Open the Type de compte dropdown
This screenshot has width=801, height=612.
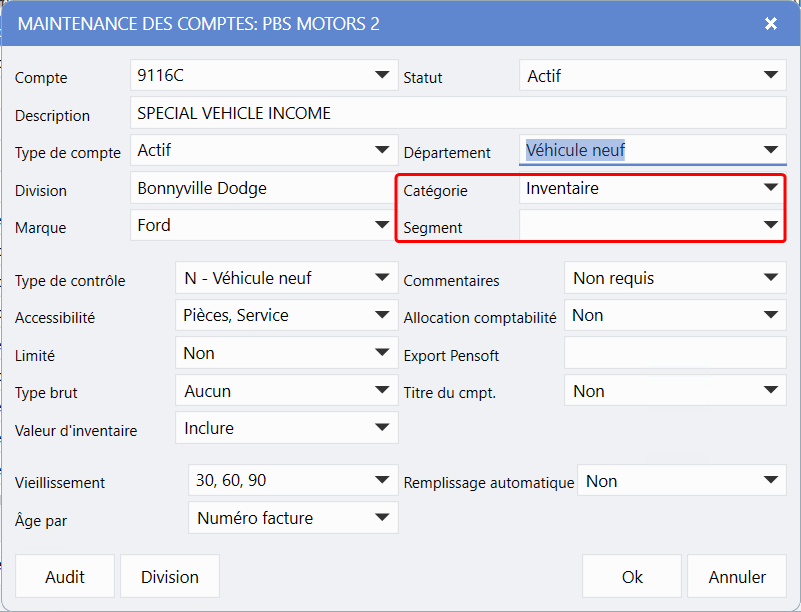tap(264, 151)
